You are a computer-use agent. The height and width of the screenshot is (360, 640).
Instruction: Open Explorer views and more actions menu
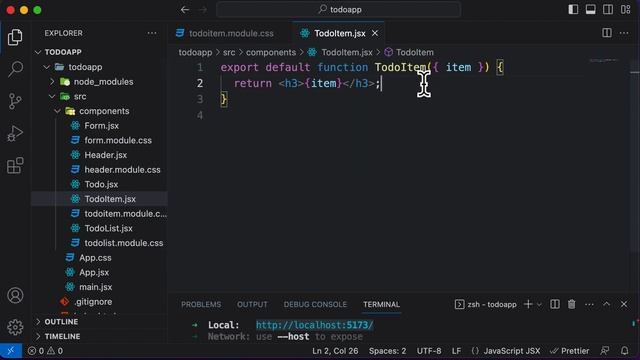tap(152, 33)
